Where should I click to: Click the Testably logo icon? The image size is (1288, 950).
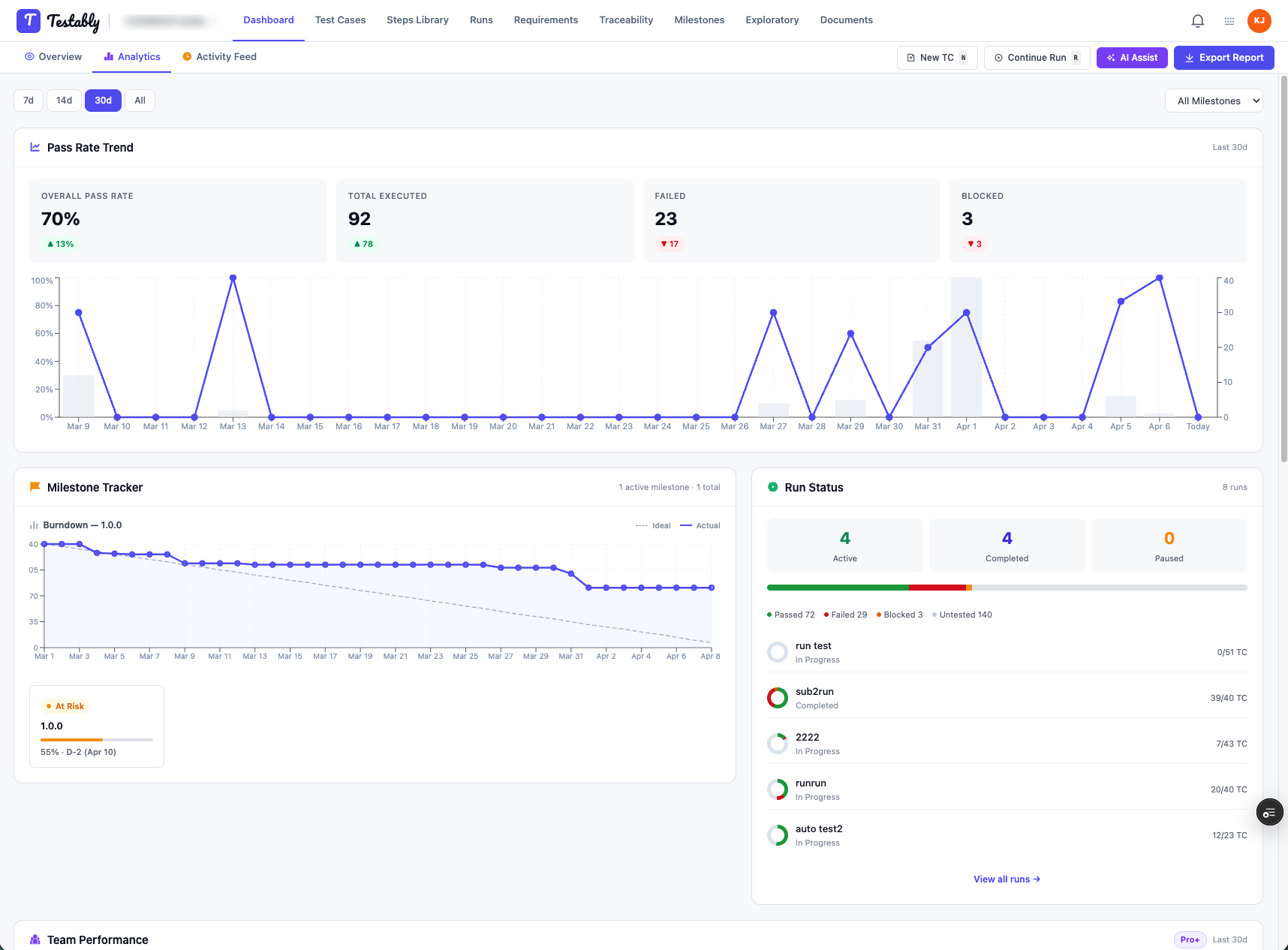(29, 21)
